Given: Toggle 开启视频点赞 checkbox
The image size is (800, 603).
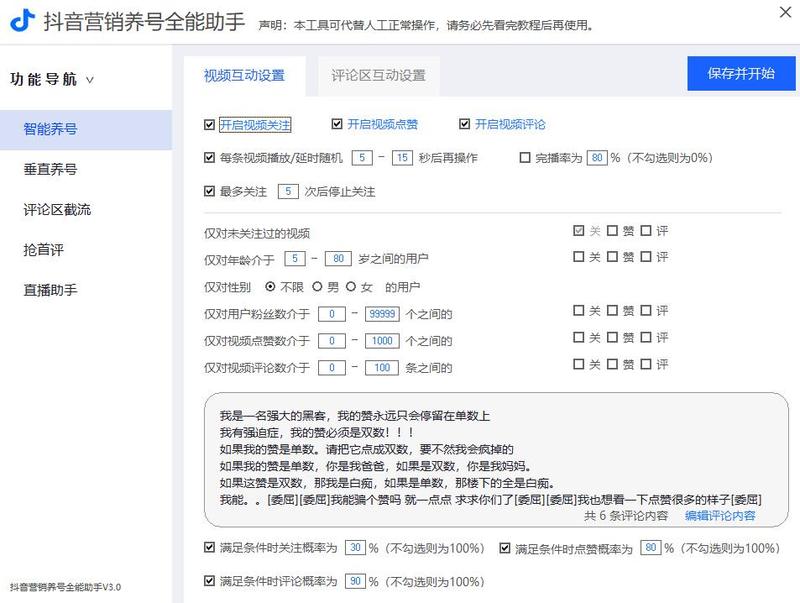Looking at the screenshot, I should (337, 124).
